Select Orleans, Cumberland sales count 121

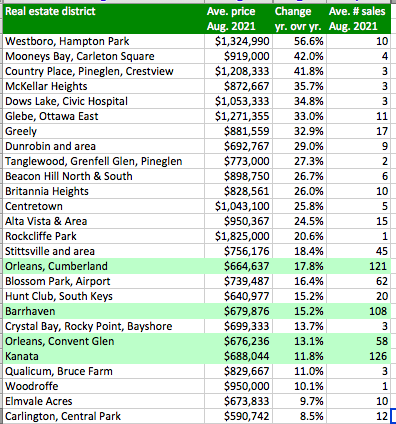pos(358,266)
